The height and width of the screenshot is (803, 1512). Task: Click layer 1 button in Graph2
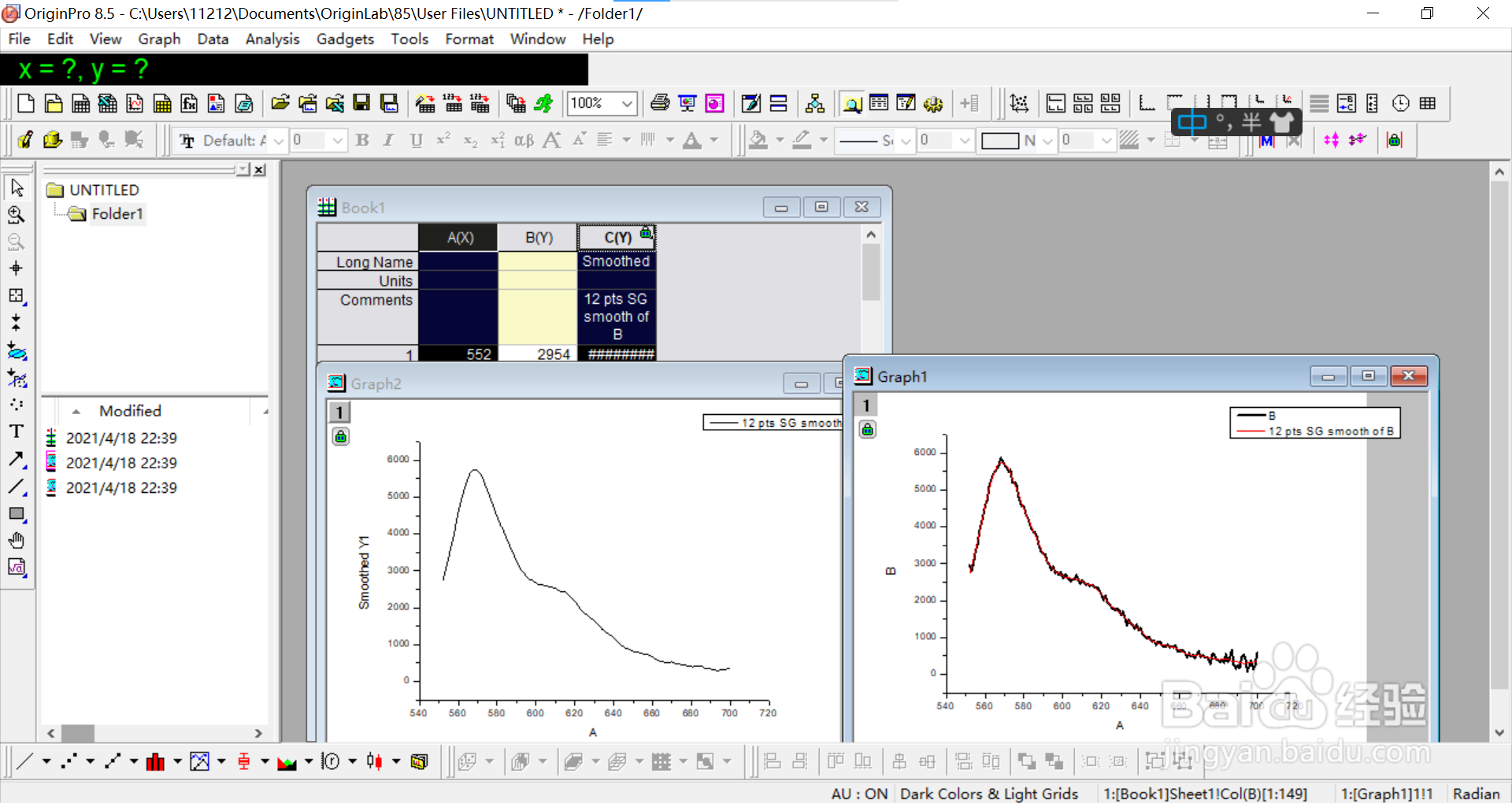point(339,413)
